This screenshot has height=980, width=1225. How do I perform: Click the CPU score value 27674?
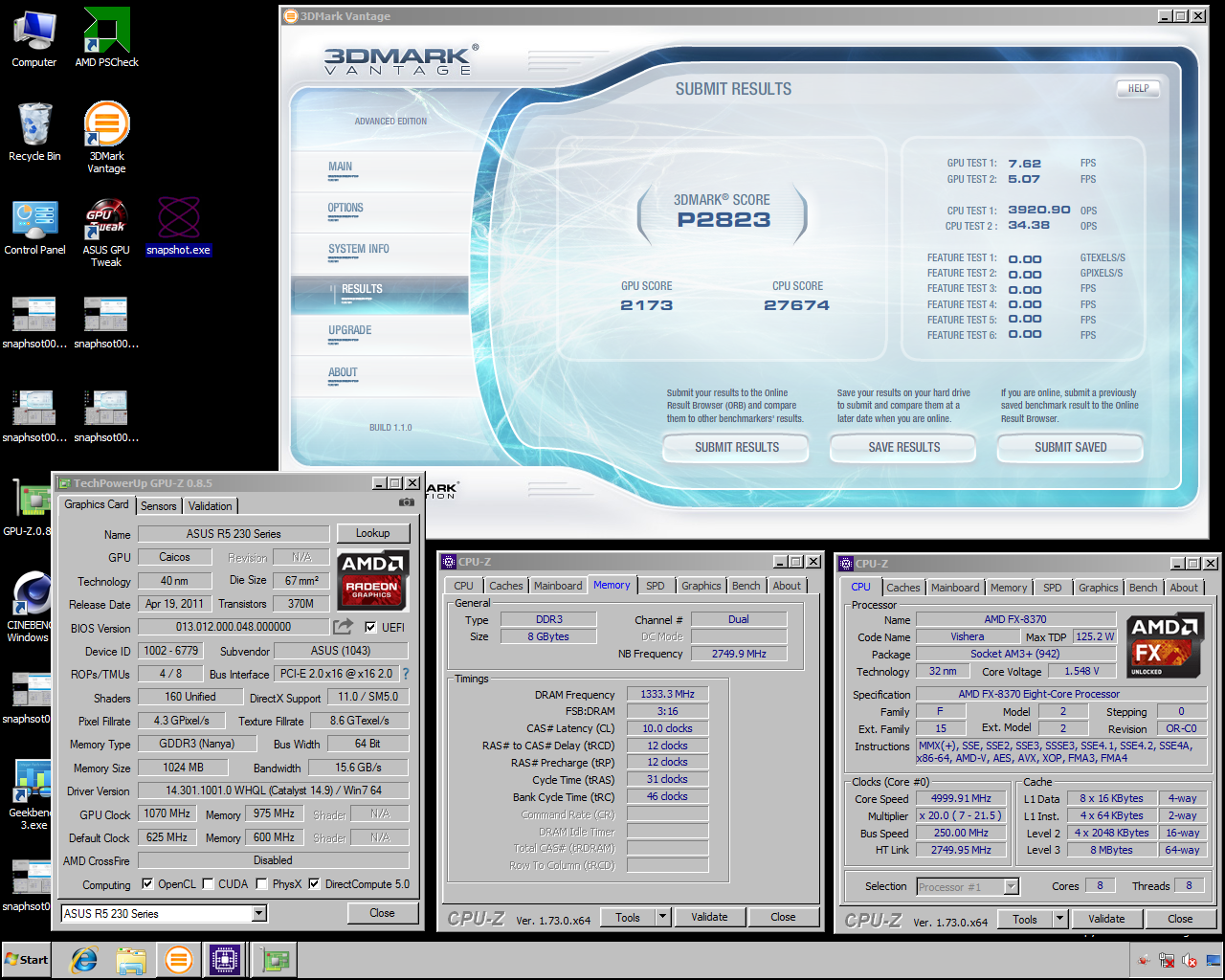coord(796,305)
